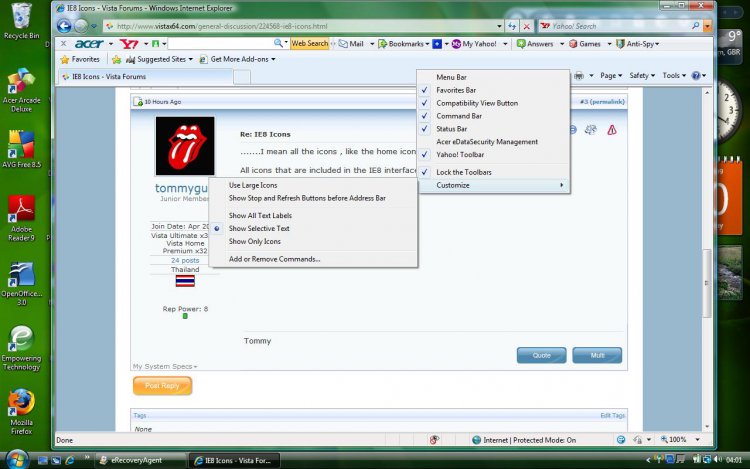Expand the address bar history dropdown arrow
Viewport: 750px width, 469px height.
tap(499, 26)
